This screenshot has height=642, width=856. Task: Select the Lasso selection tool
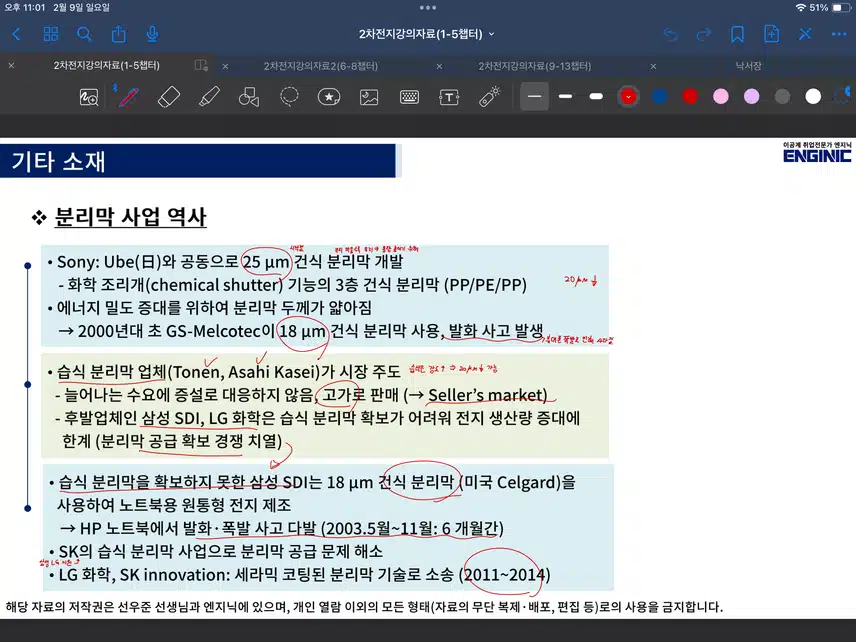click(x=289, y=97)
